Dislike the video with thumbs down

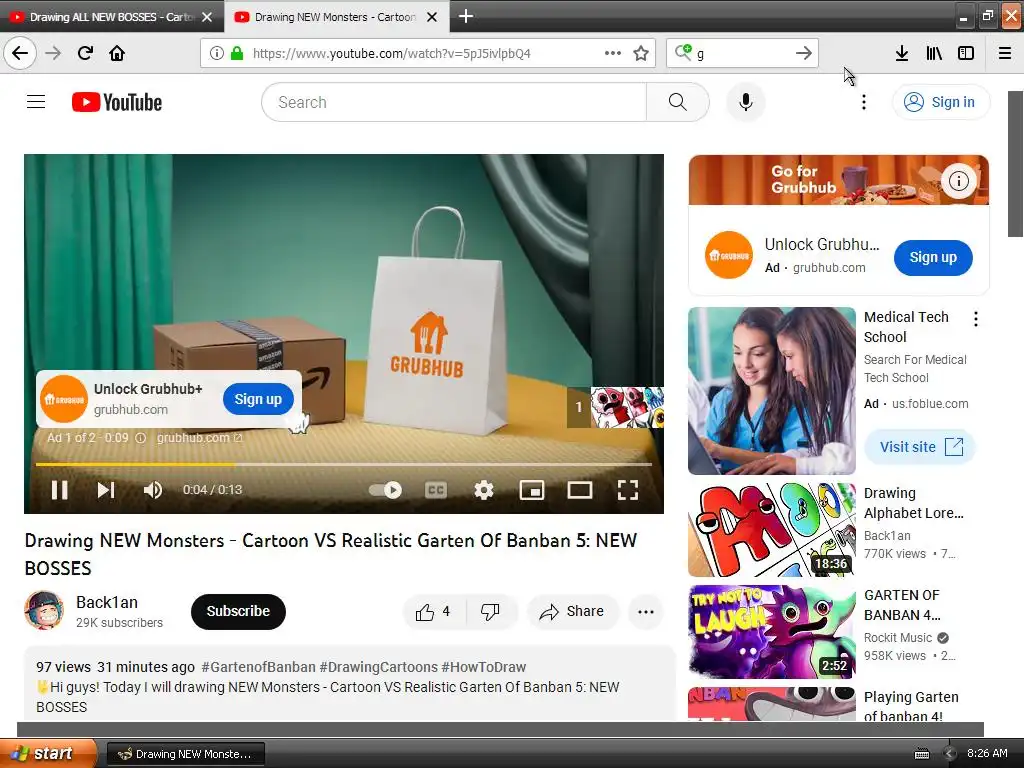[490, 612]
